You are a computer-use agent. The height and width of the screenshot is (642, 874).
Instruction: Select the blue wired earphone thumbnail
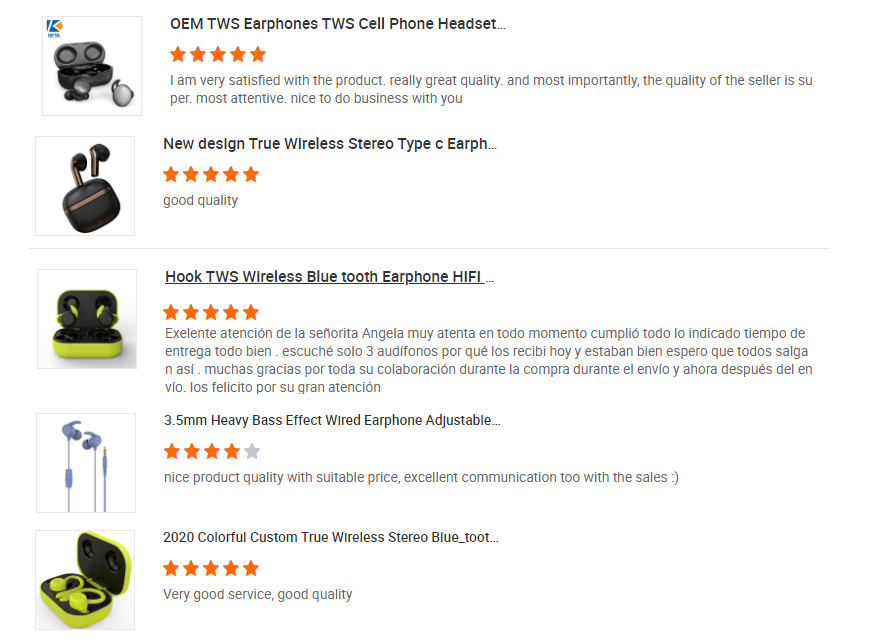(x=86, y=462)
